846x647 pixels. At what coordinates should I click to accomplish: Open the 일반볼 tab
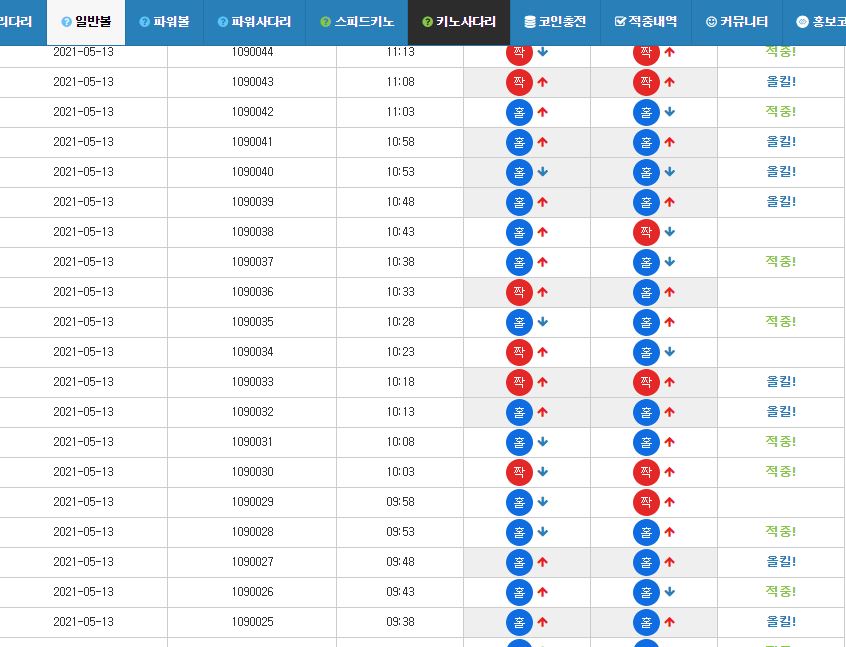86,22
